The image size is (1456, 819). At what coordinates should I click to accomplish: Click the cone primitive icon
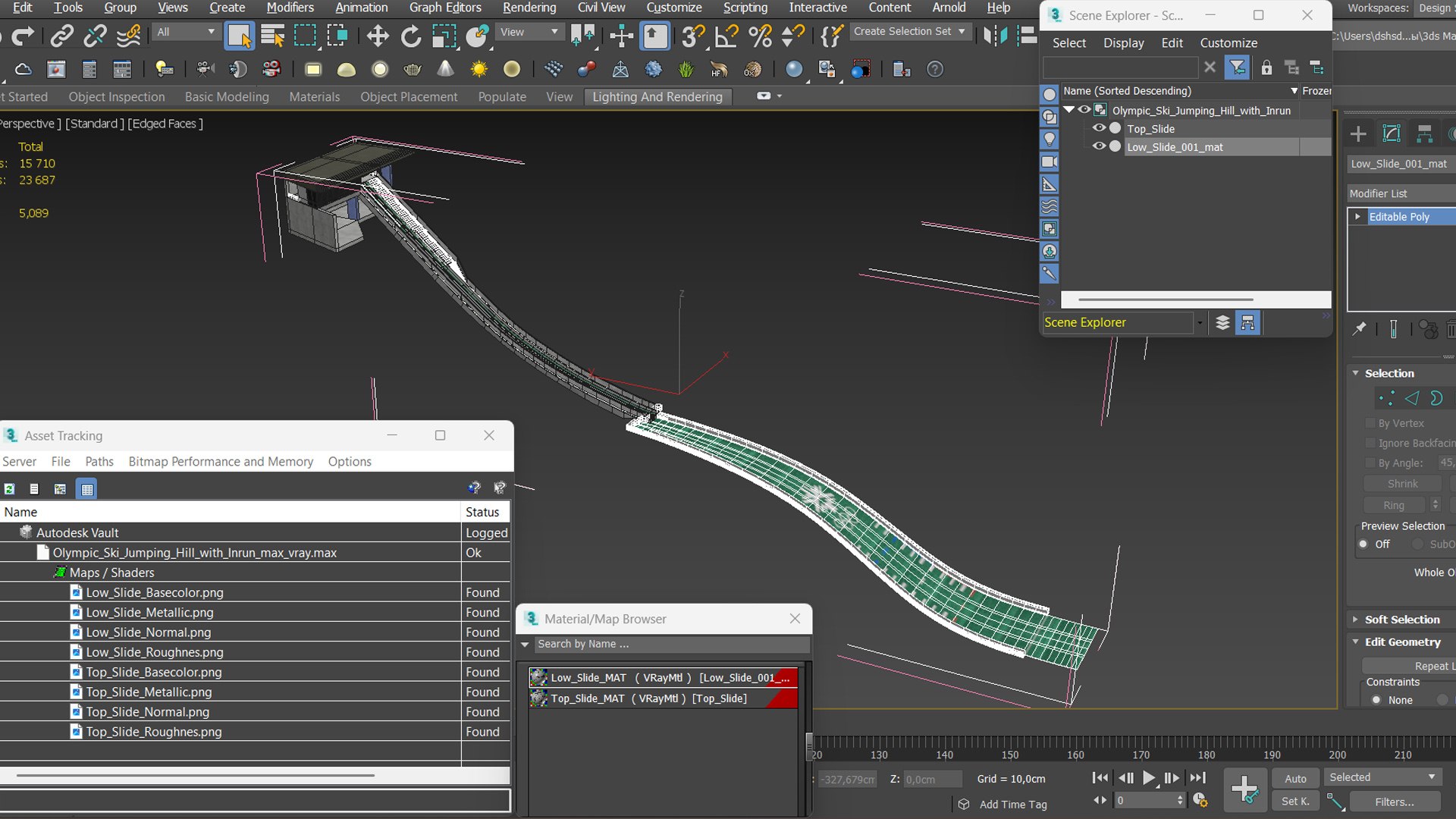pos(445,70)
